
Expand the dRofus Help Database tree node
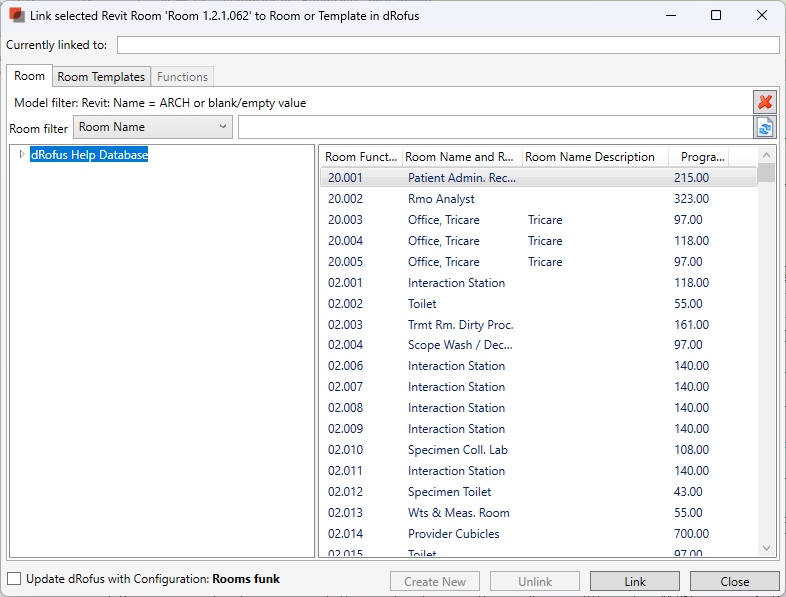coord(22,155)
